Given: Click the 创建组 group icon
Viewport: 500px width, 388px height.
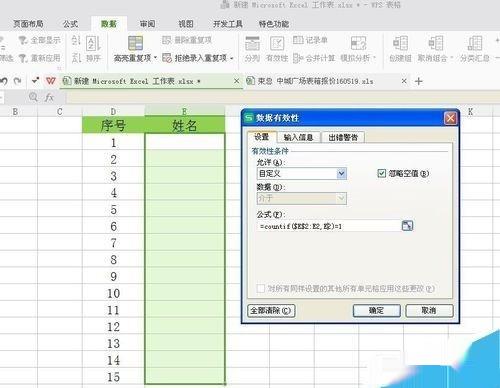Looking at the screenshot, I should [x=400, y=43].
